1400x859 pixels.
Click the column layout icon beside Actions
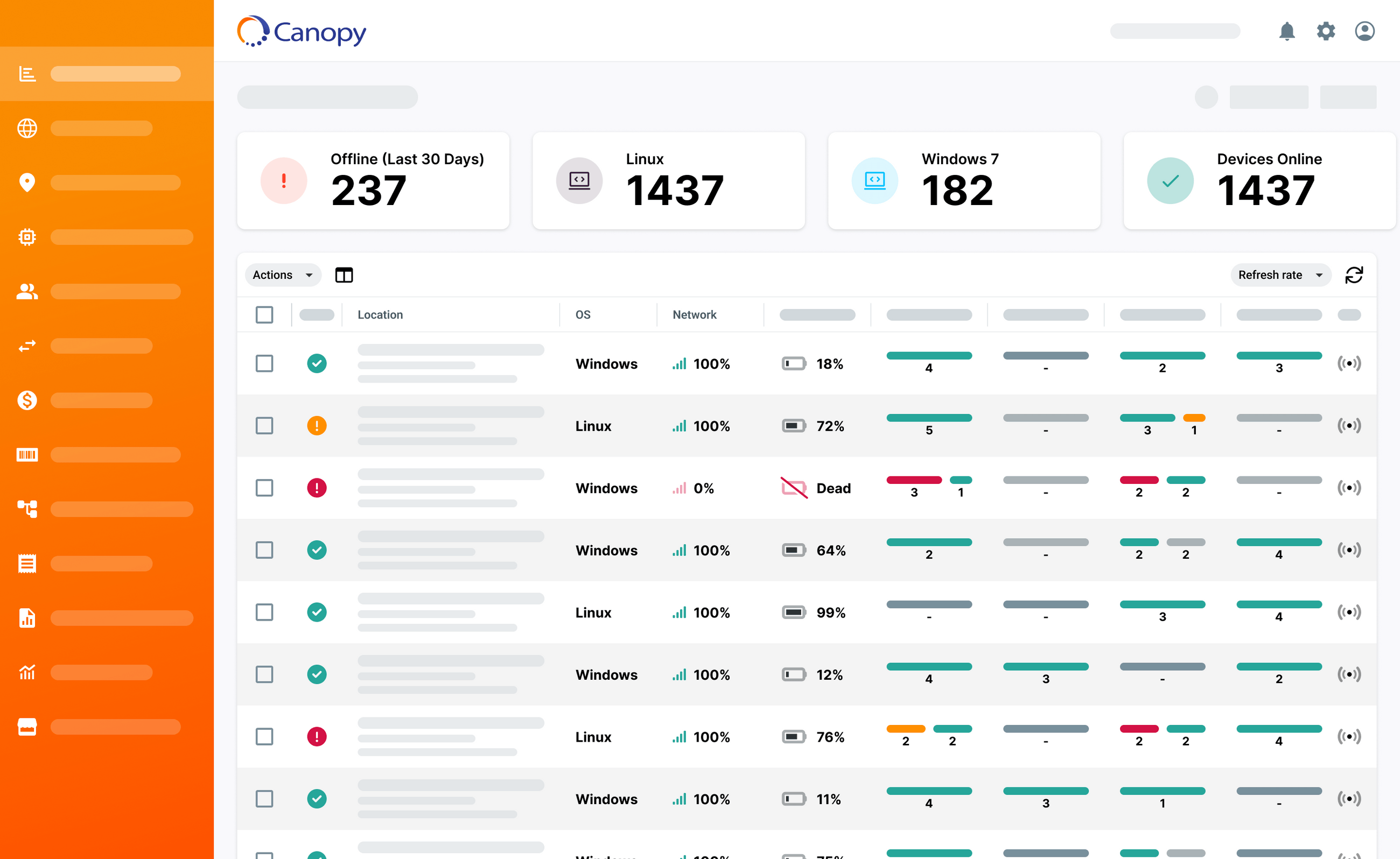(x=344, y=275)
